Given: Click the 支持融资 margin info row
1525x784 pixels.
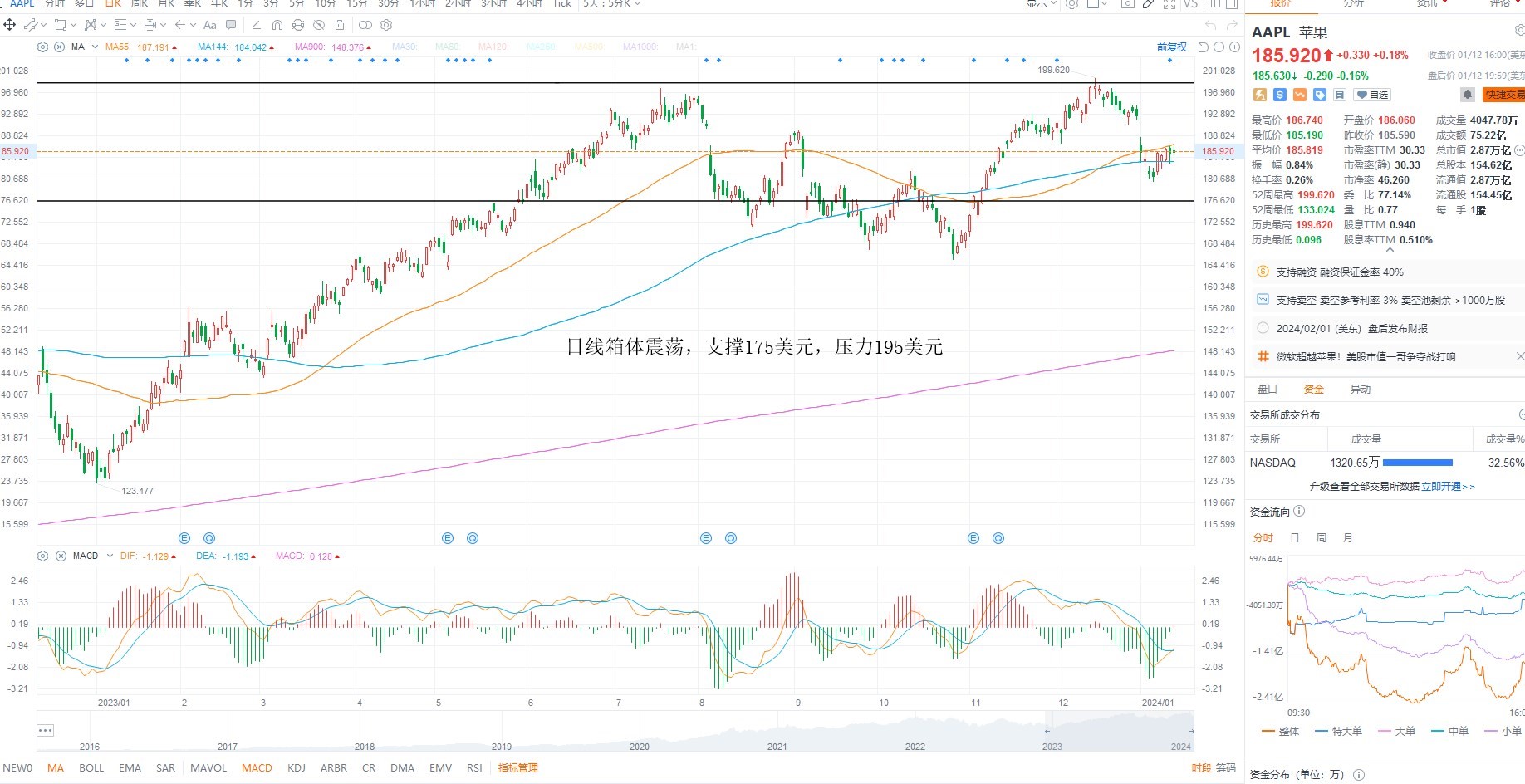Looking at the screenshot, I should click(1387, 272).
